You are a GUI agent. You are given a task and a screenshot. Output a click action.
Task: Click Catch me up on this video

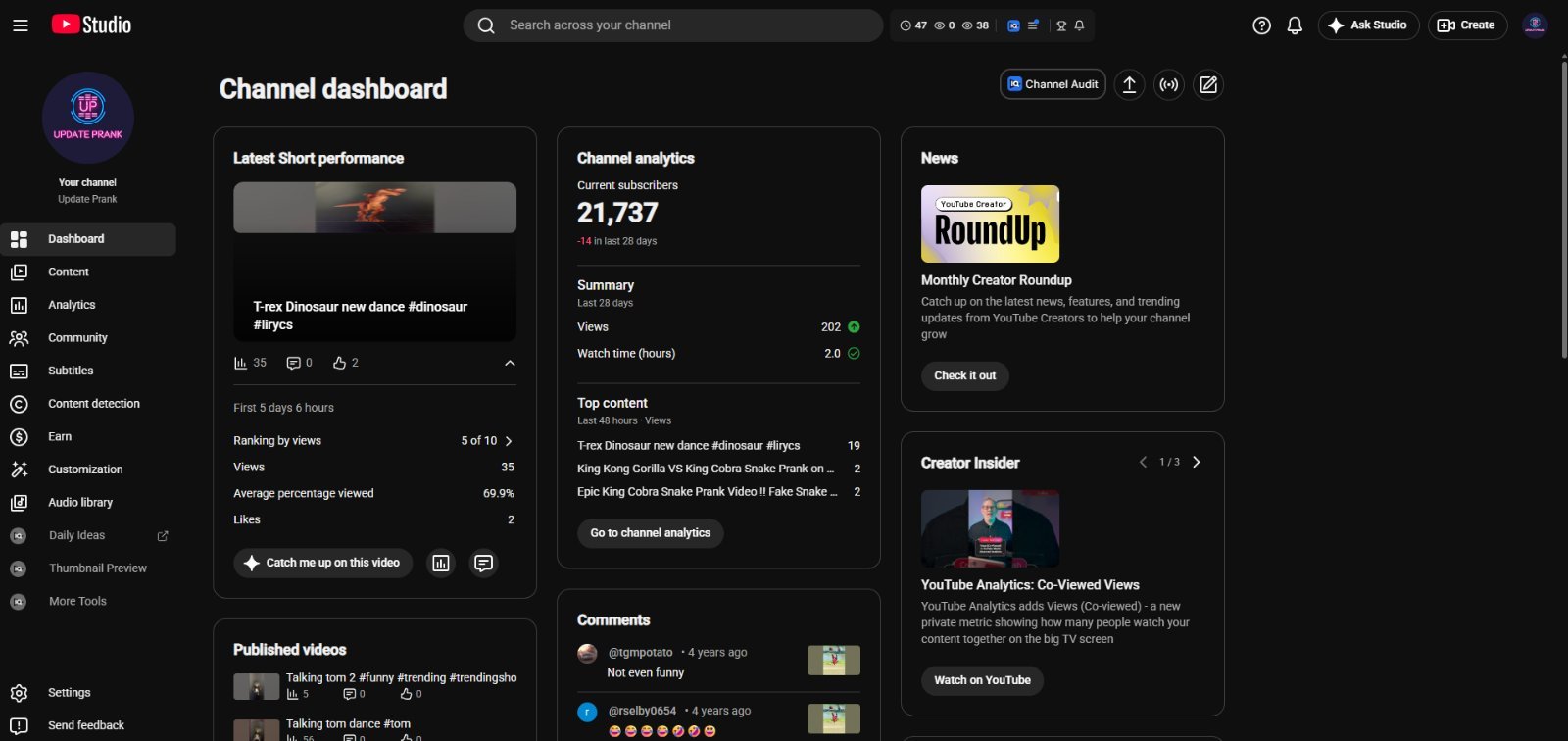point(322,563)
